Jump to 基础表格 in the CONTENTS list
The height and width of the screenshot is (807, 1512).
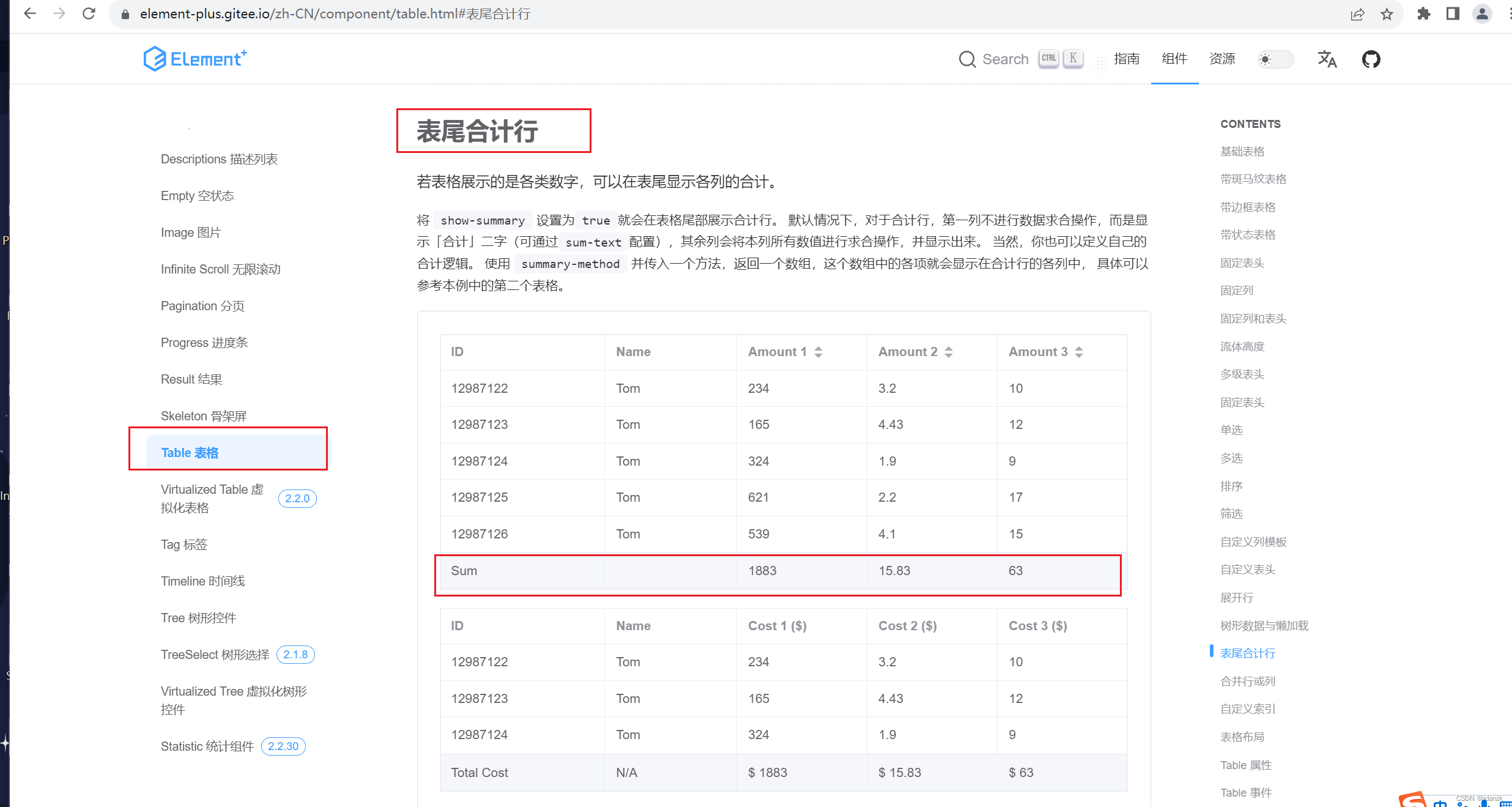point(1242,151)
